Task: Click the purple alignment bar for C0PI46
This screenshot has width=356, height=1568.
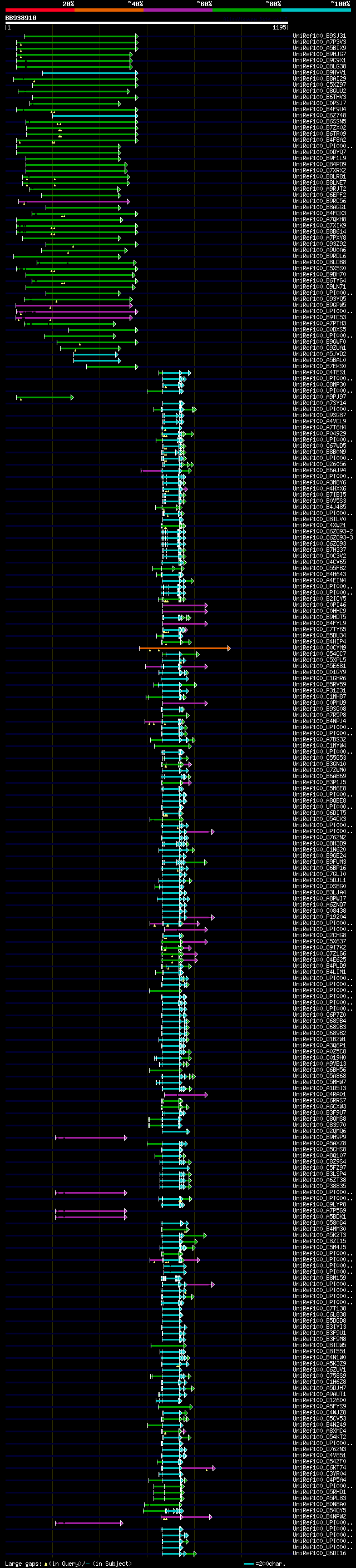Action: 185,606
